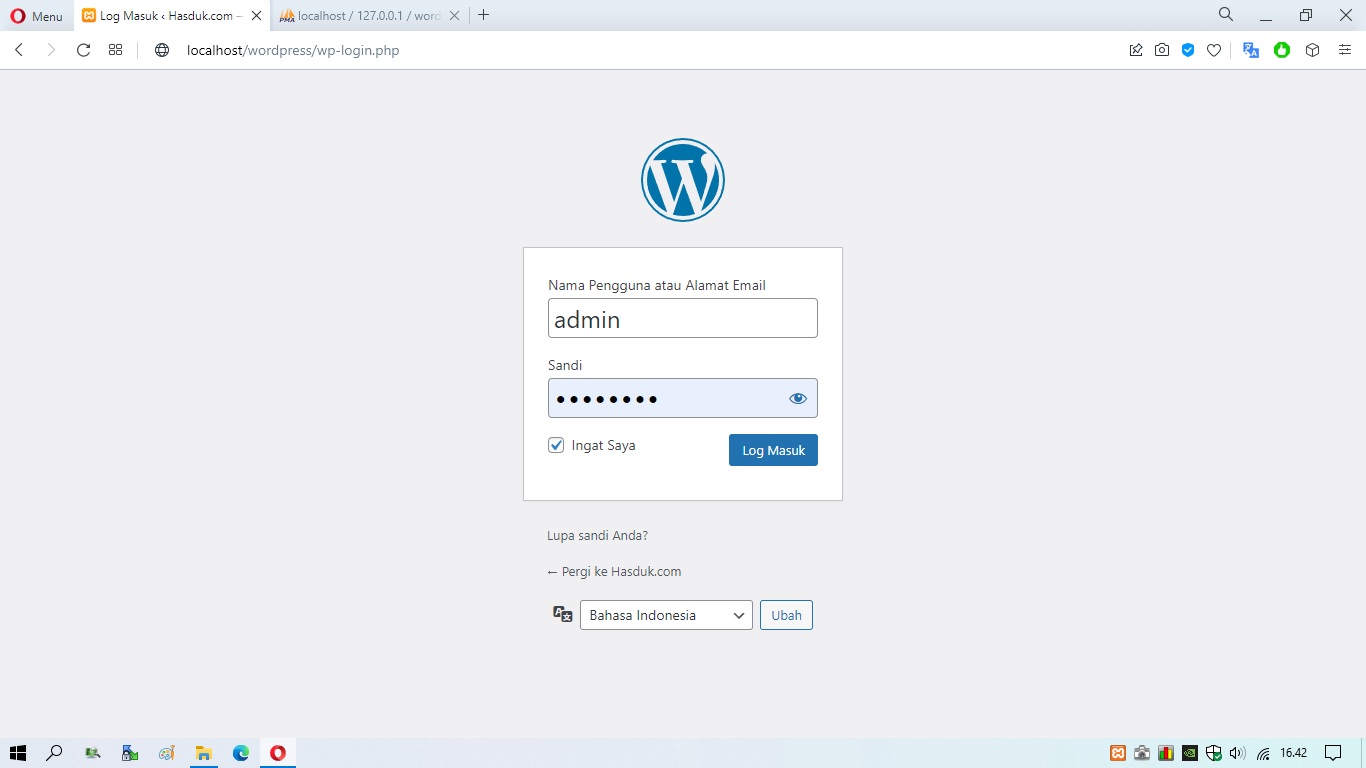This screenshot has height=768, width=1366.
Task: Focus the username field containing admin
Action: pyautogui.click(x=683, y=318)
